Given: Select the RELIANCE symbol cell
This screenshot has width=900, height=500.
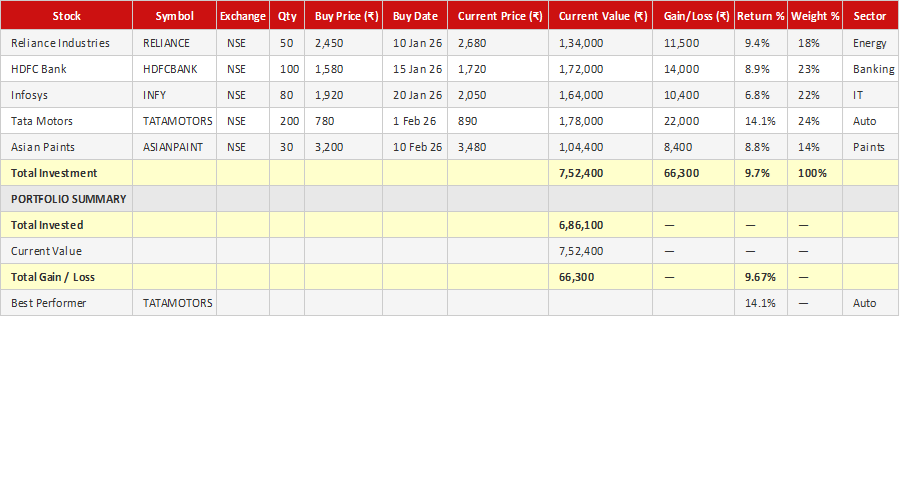Looking at the screenshot, I should 174,43.
